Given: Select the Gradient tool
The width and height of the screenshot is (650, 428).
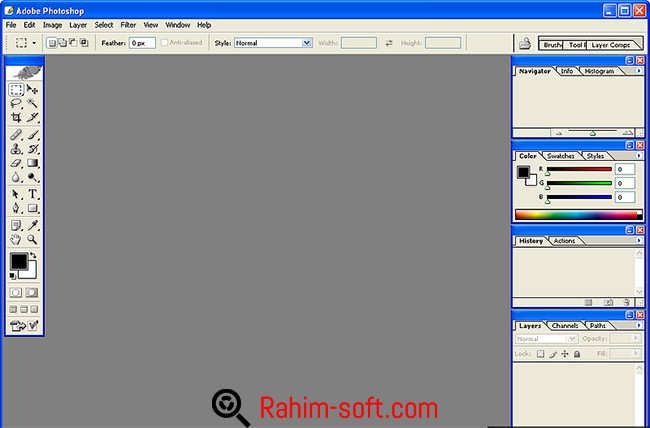Looking at the screenshot, I should pyautogui.click(x=32, y=163).
